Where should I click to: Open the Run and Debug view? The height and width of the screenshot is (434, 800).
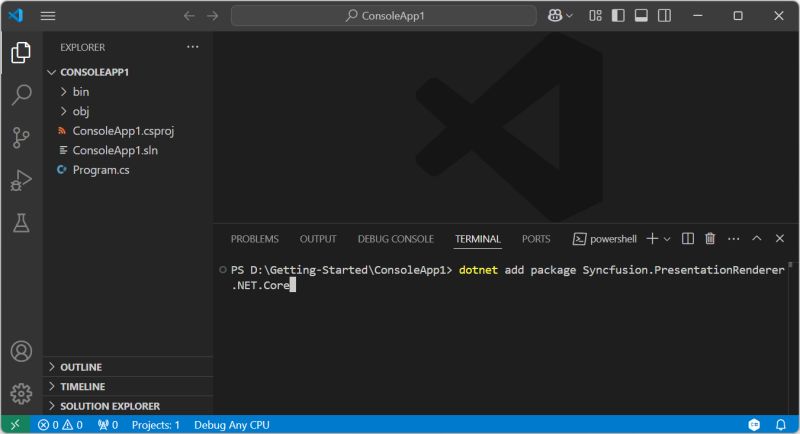(21, 180)
